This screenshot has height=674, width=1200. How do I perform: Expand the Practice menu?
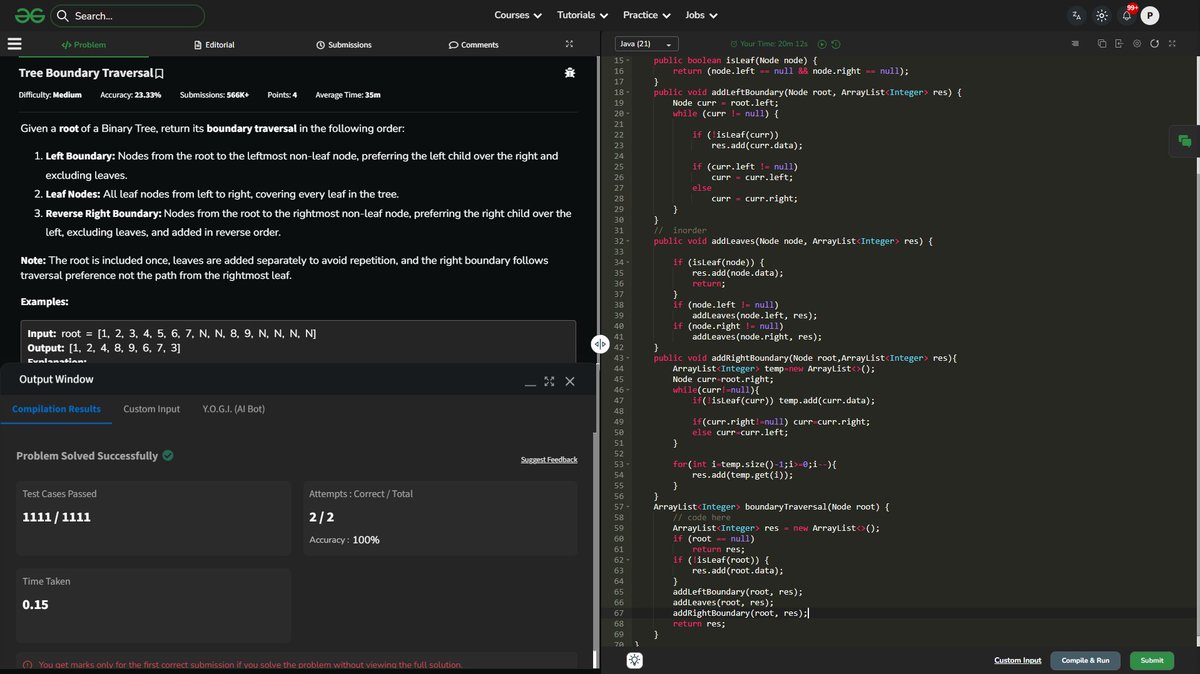pos(646,15)
